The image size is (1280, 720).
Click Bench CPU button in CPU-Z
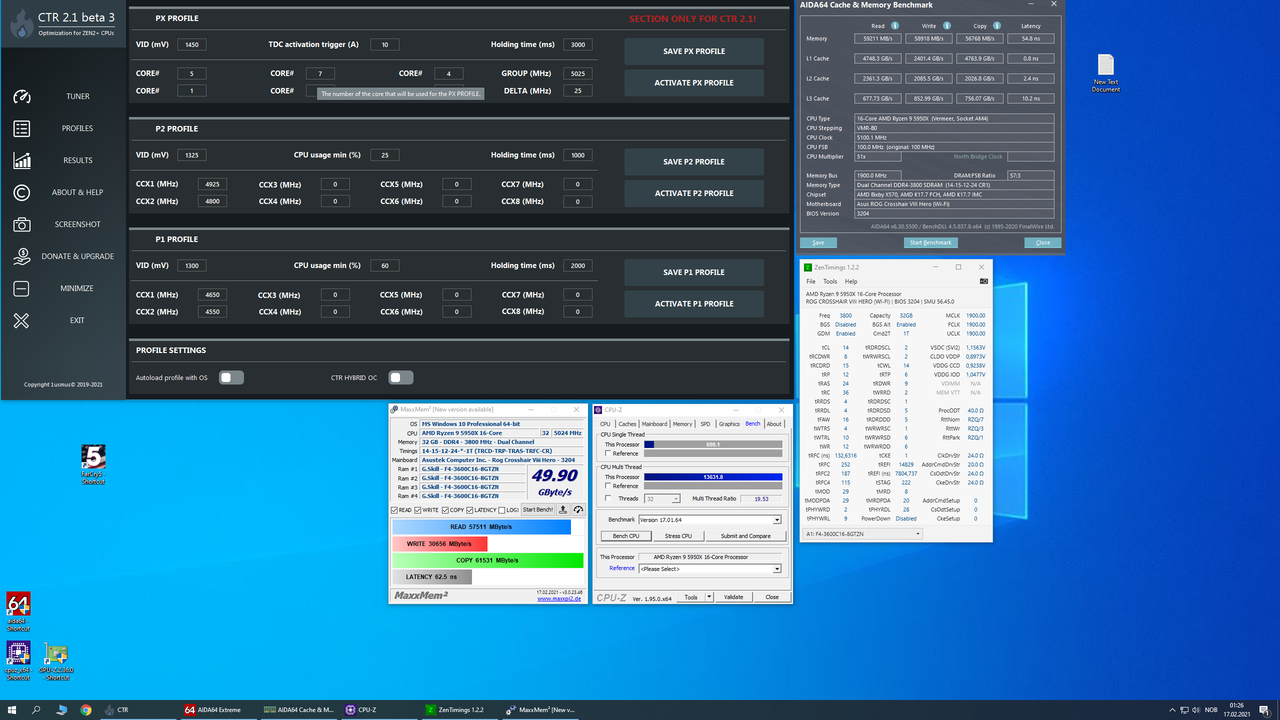click(626, 536)
